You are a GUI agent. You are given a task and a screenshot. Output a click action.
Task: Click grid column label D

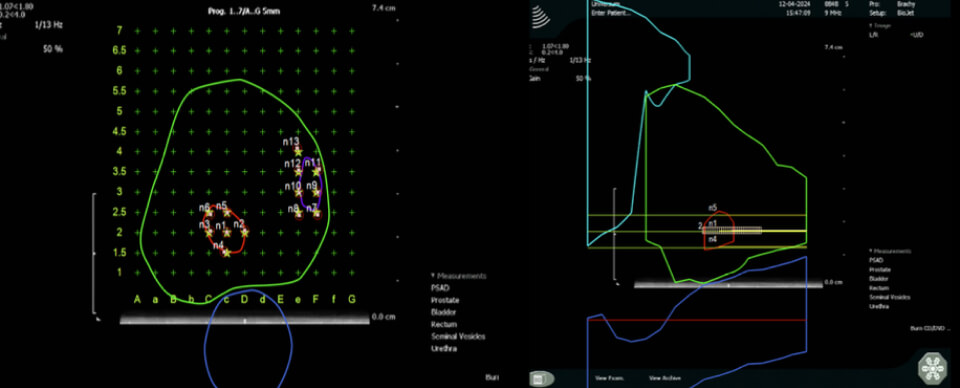pyautogui.click(x=244, y=299)
